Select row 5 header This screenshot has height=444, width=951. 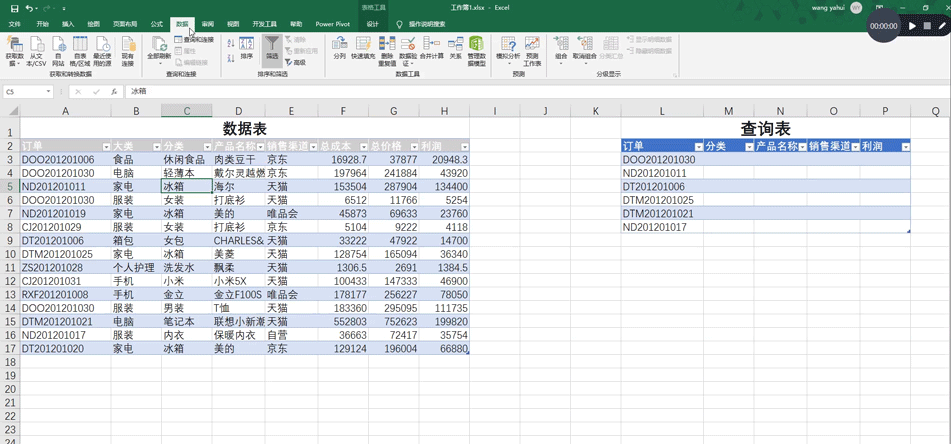coord(10,187)
